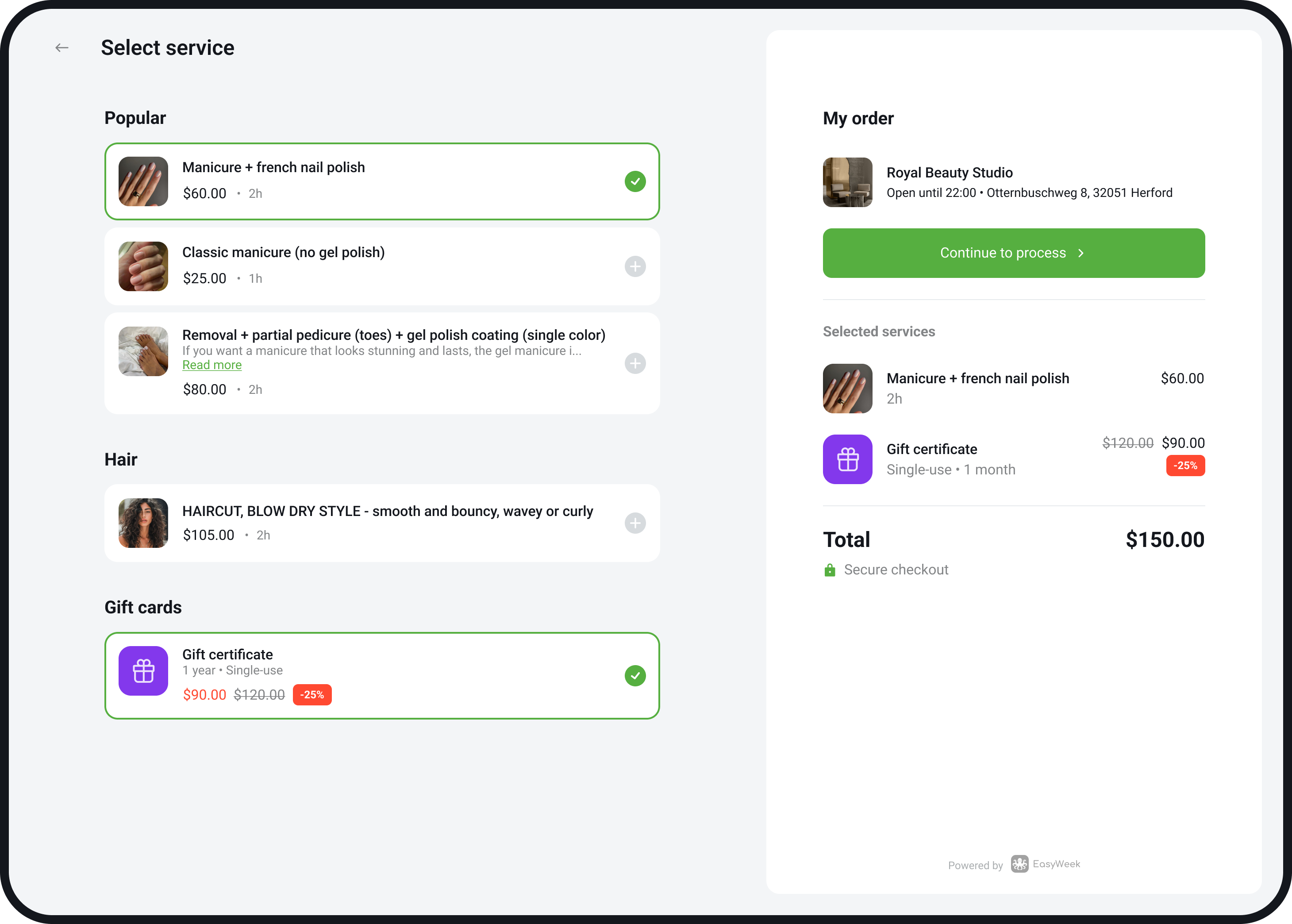
Task: Click Royal Beauty Studio thumbnail image
Action: click(847, 182)
